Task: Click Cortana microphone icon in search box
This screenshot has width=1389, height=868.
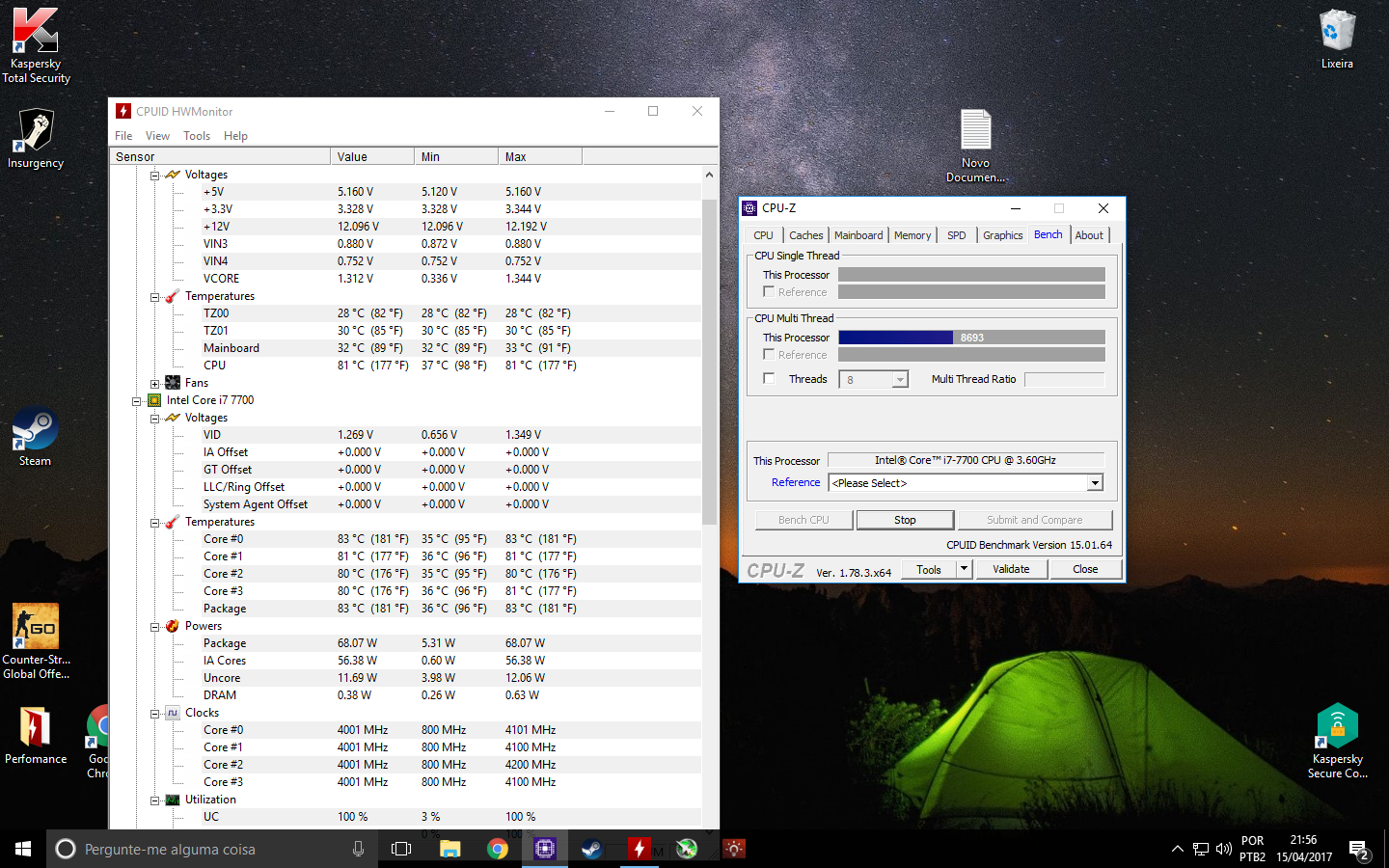Action: point(358,849)
